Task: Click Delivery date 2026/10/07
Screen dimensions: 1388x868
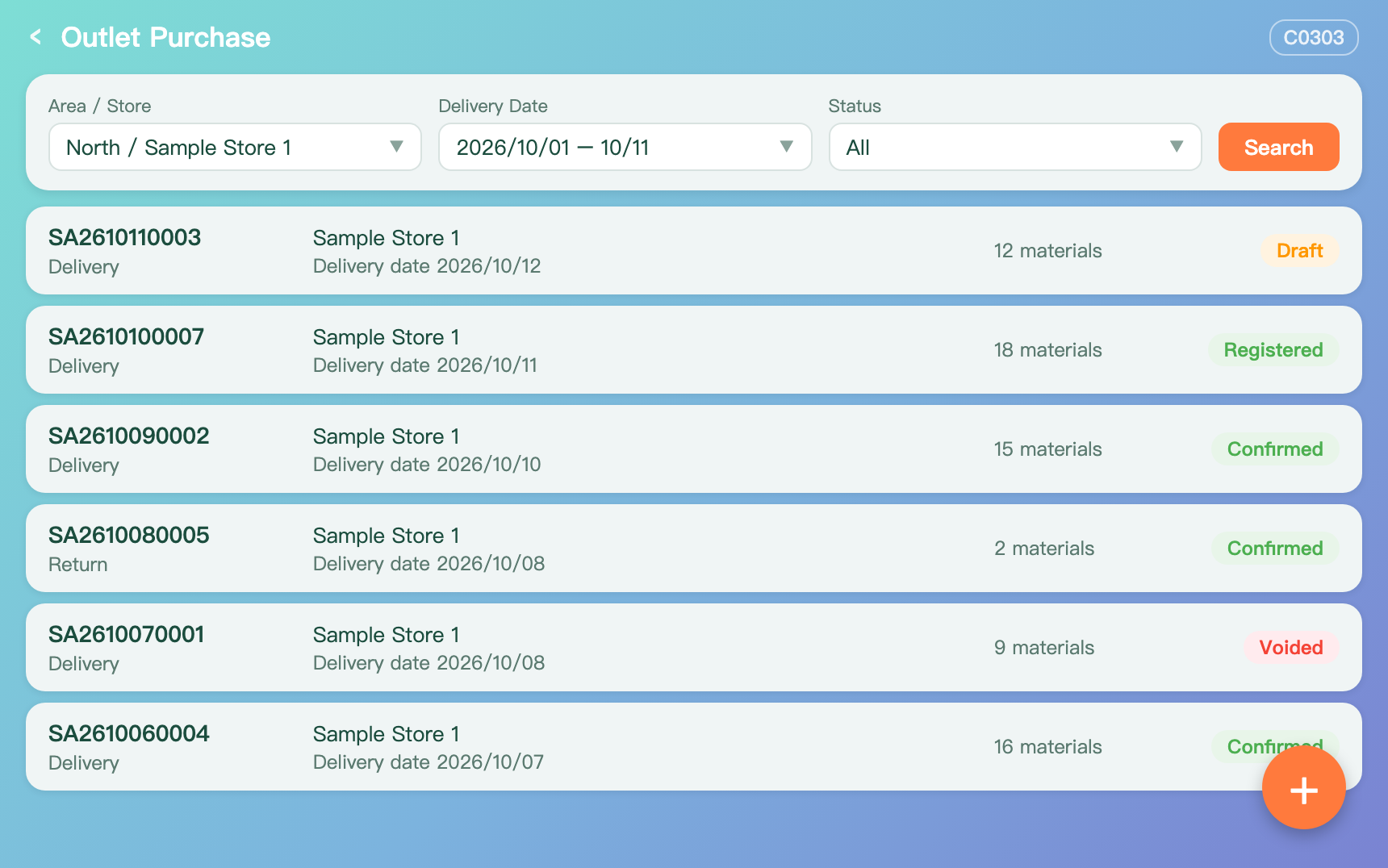Action: 429,762
